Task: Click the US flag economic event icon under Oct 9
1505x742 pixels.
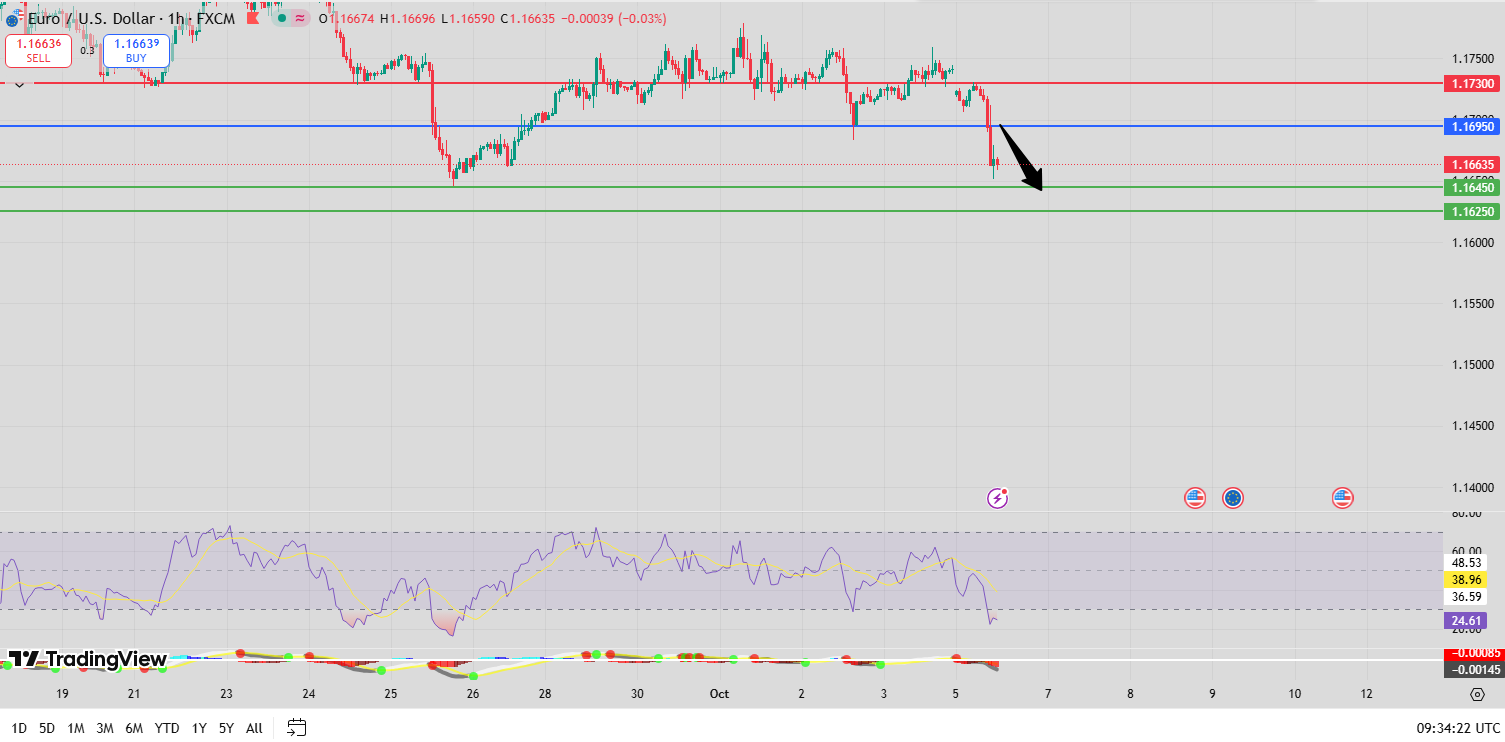Action: (x=1195, y=497)
